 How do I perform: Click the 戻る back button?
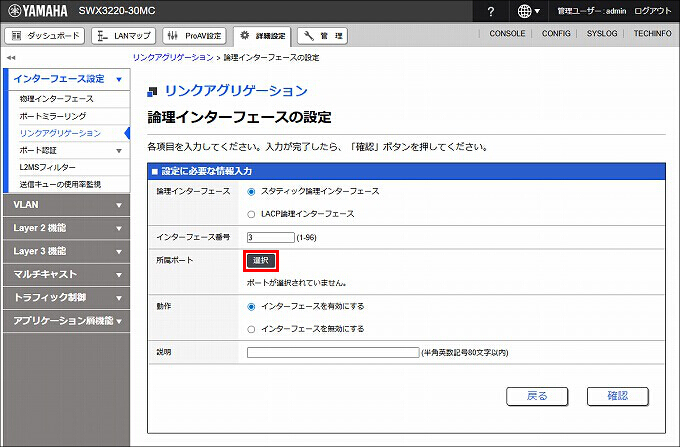coord(537,396)
